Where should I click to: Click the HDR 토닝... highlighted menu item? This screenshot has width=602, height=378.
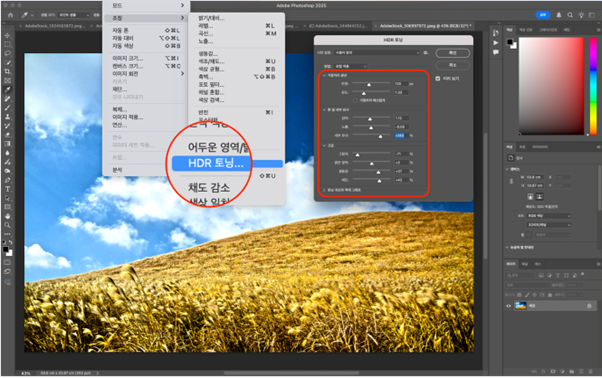point(227,163)
